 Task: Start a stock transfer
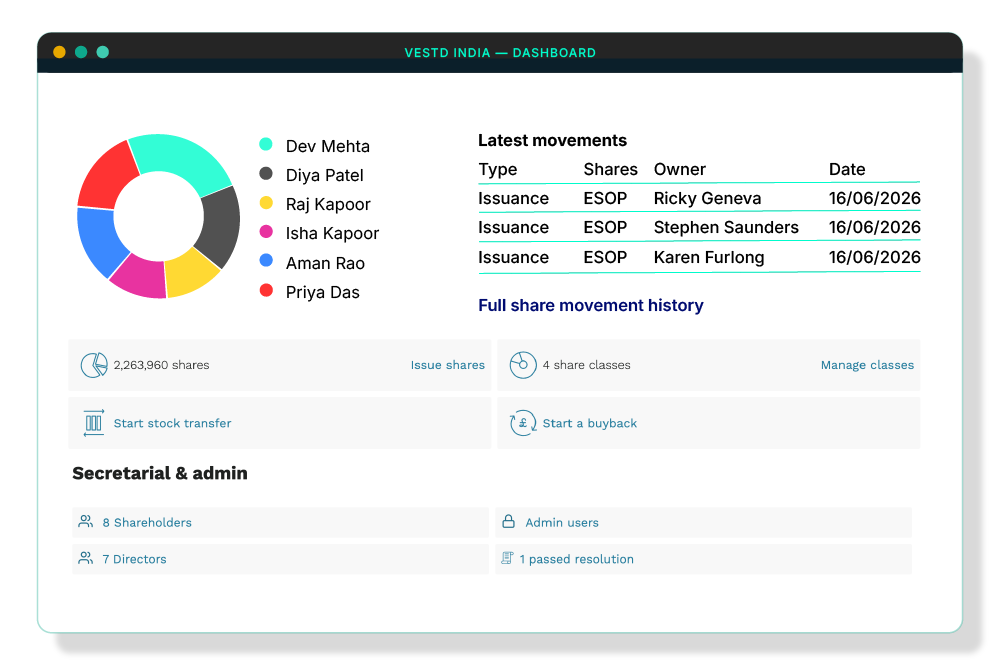pos(172,423)
